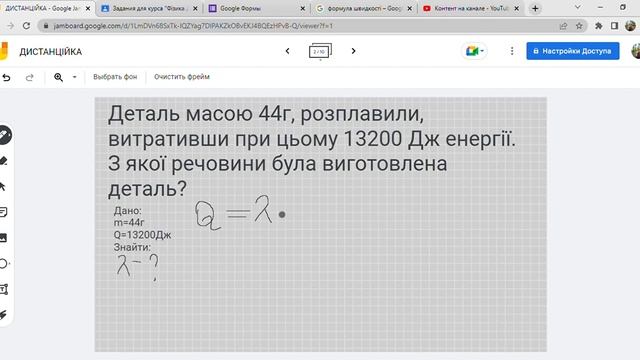Share this page from the address bar

coord(564,26)
